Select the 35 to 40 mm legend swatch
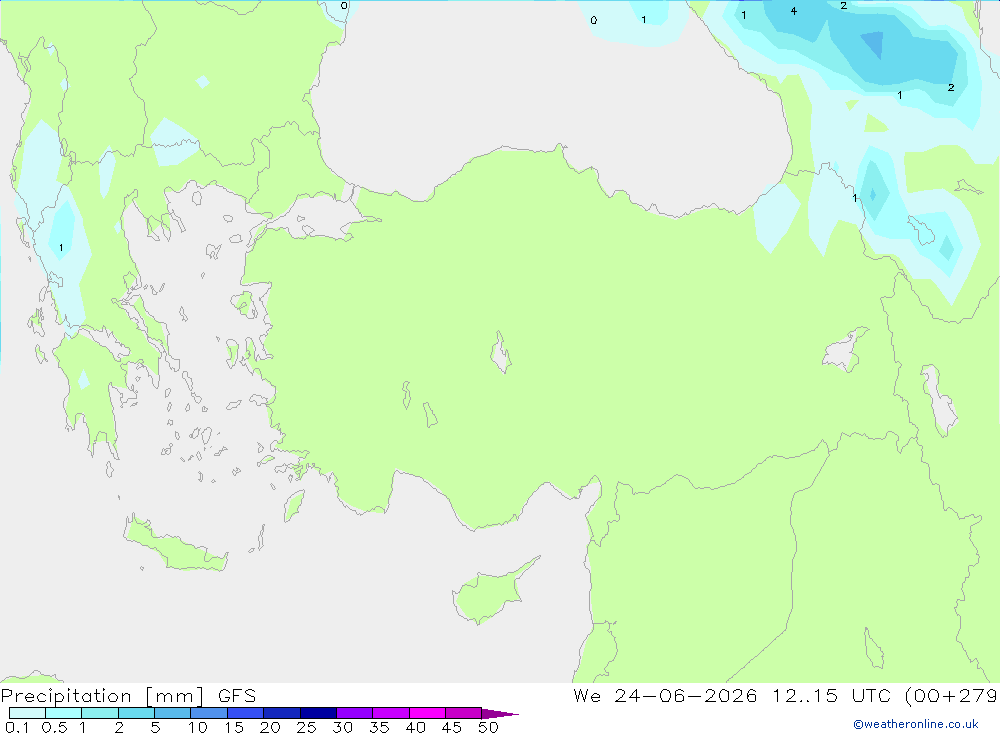 390,713
